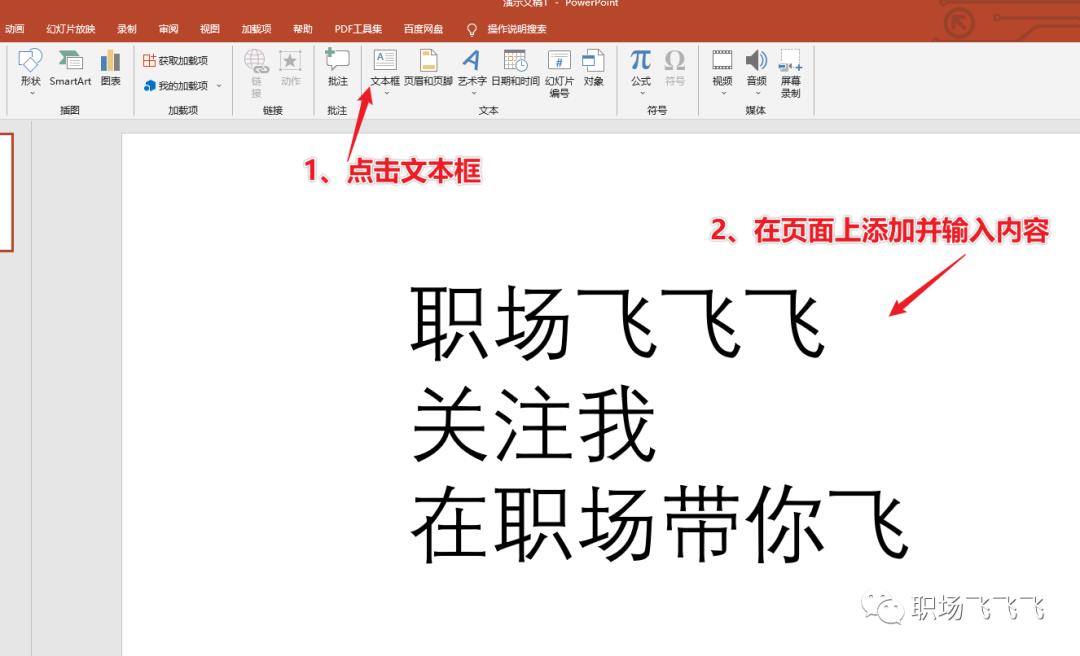This screenshot has width=1080, height=656.
Task: Open Header and Footer (页眉和页脚)
Action: pyautogui.click(x=427, y=68)
